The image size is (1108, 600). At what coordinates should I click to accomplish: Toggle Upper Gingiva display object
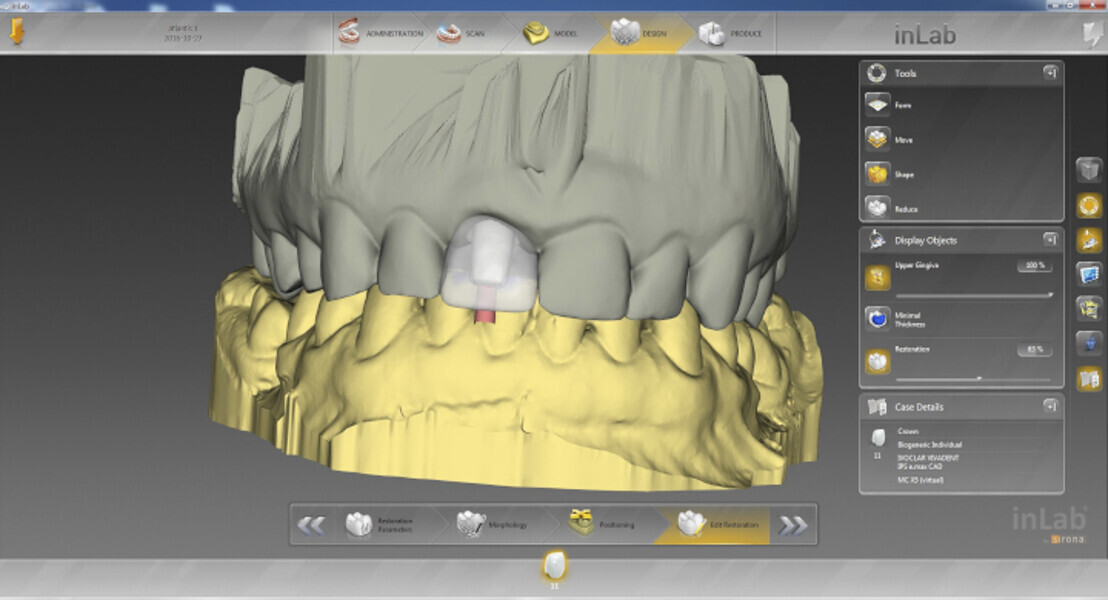point(878,277)
